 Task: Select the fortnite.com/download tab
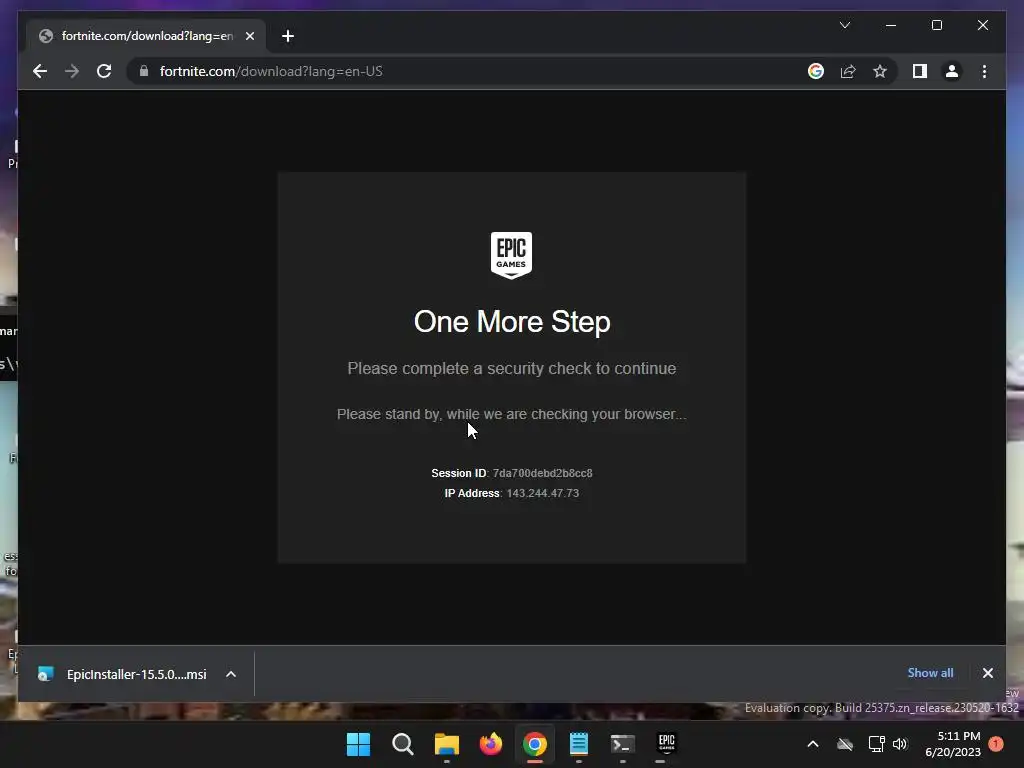click(x=146, y=36)
